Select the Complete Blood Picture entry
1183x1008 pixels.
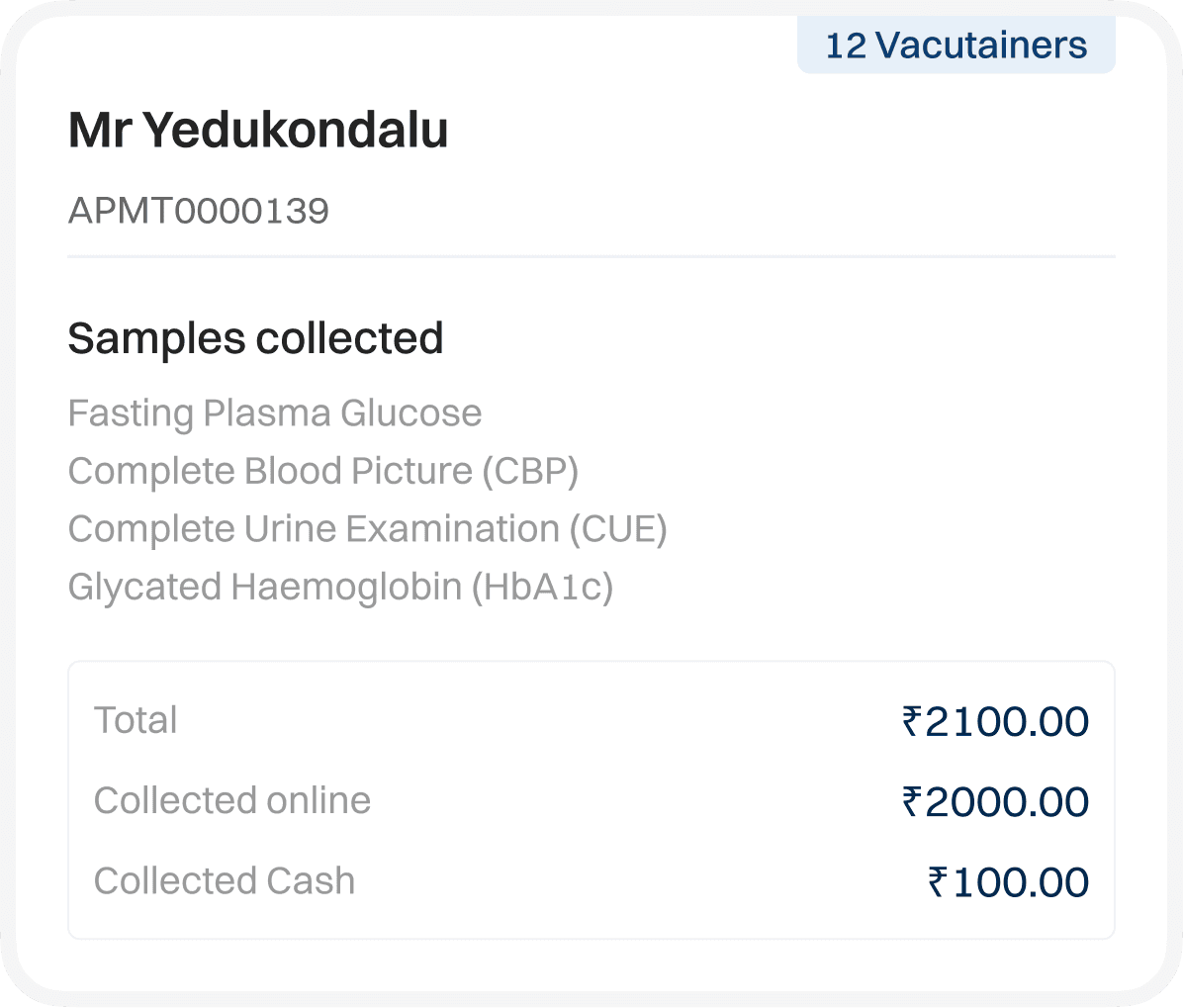point(322,472)
